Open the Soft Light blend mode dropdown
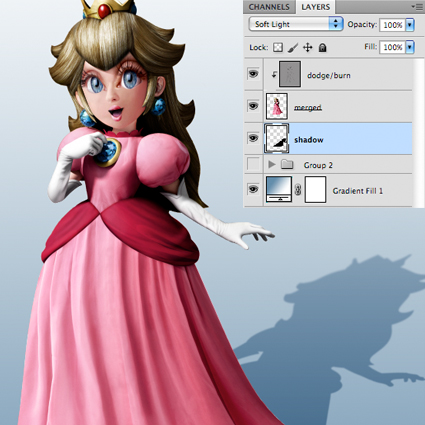425x425 pixels. tap(296, 24)
